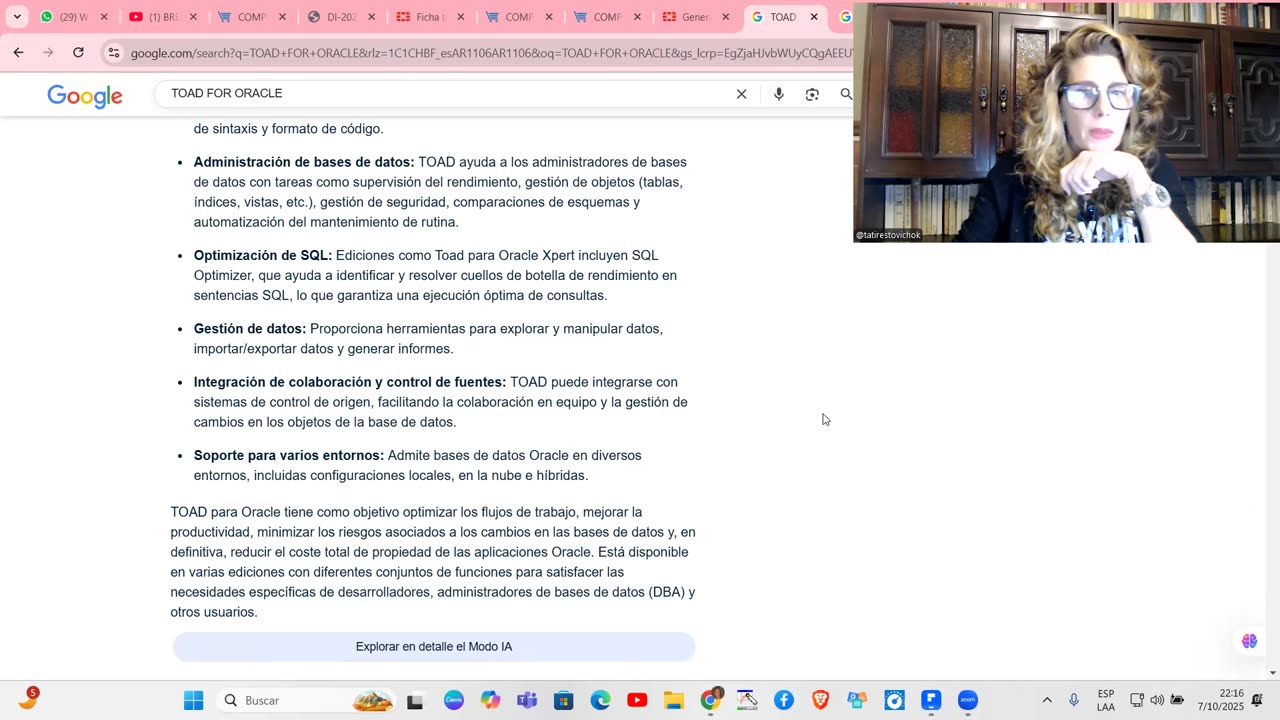The image size is (1280, 720).
Task: Open YouTube app from the taskbar
Action: [637, 700]
